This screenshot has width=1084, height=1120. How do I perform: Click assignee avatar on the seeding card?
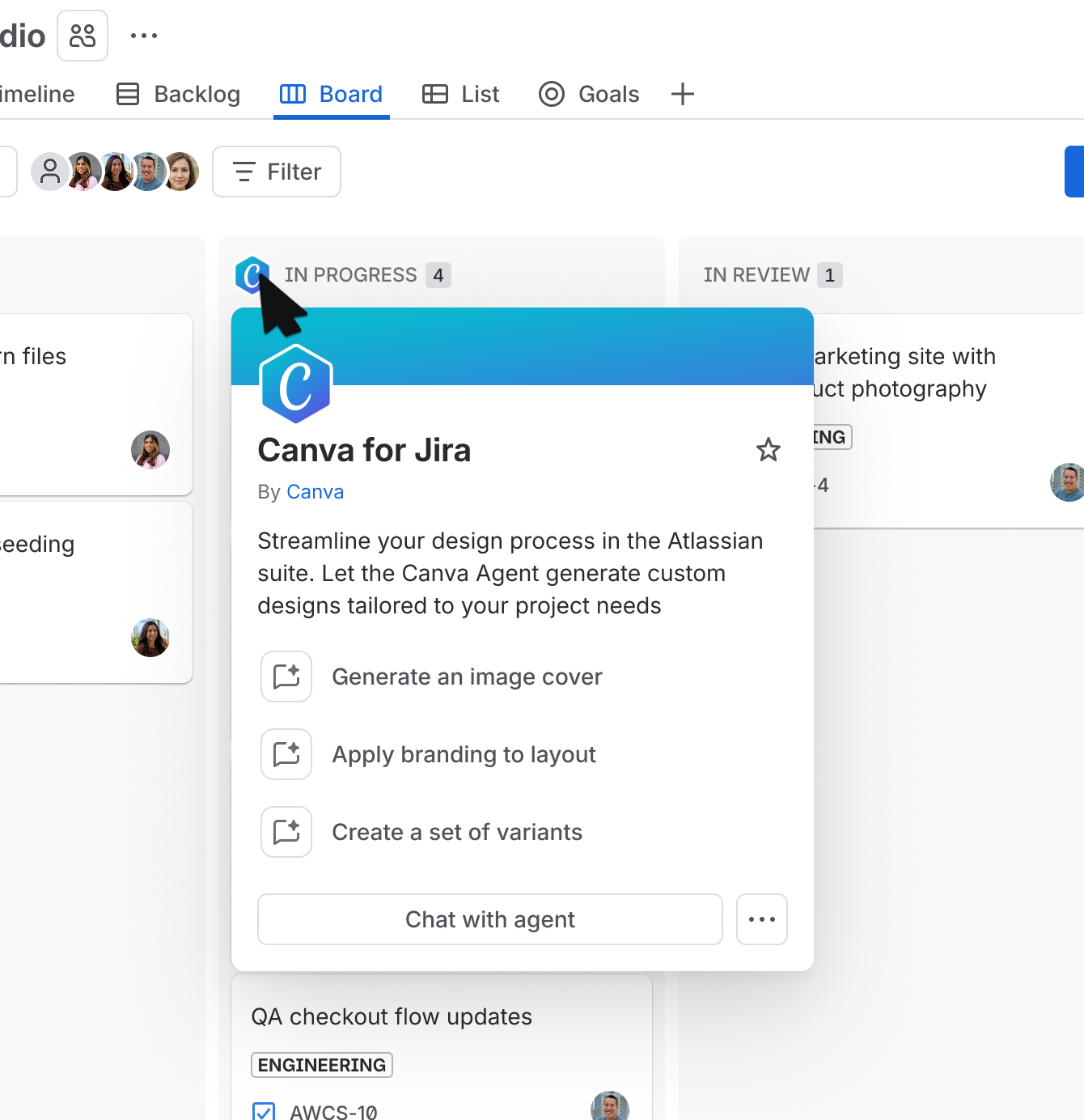tap(150, 638)
